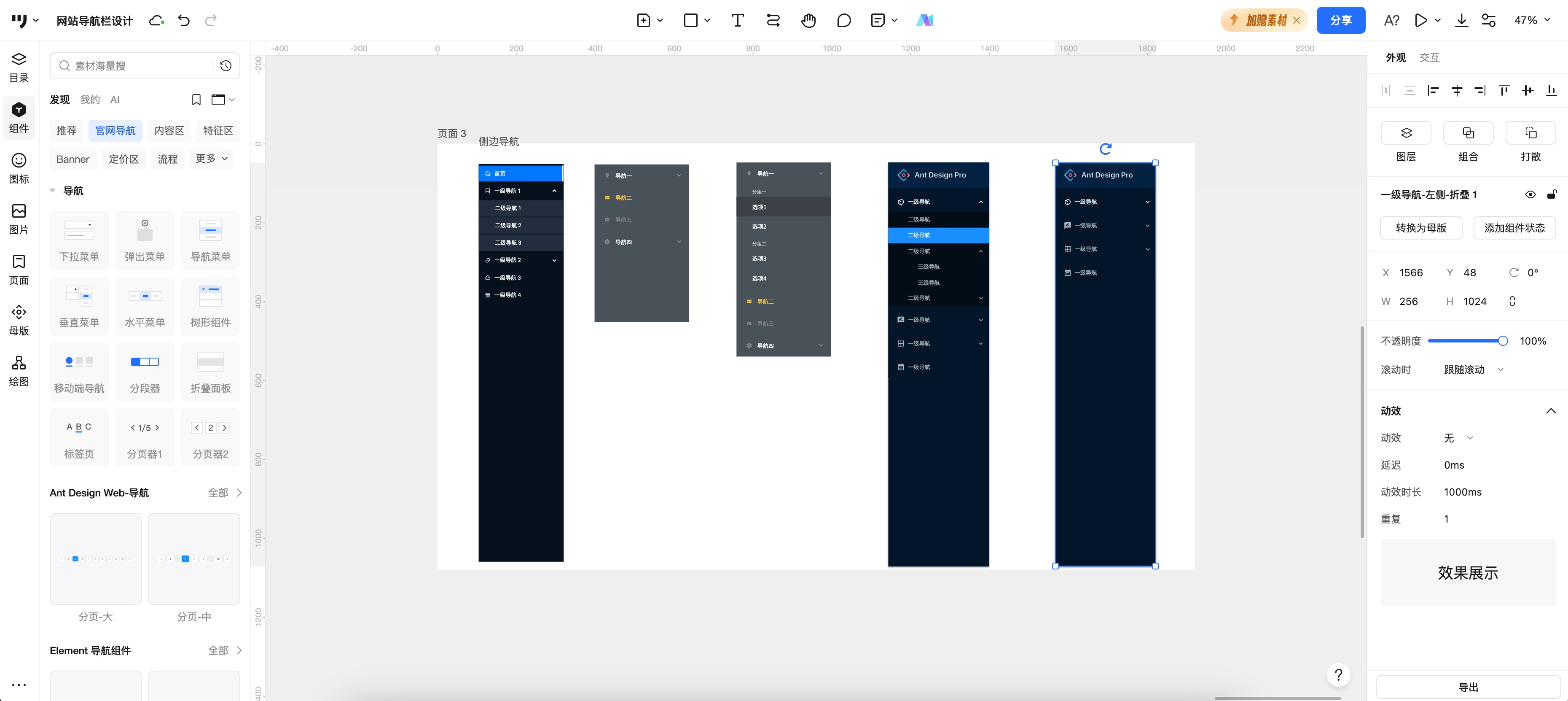Click the X position value 1566
This screenshot has width=1568, height=701.
(1410, 273)
